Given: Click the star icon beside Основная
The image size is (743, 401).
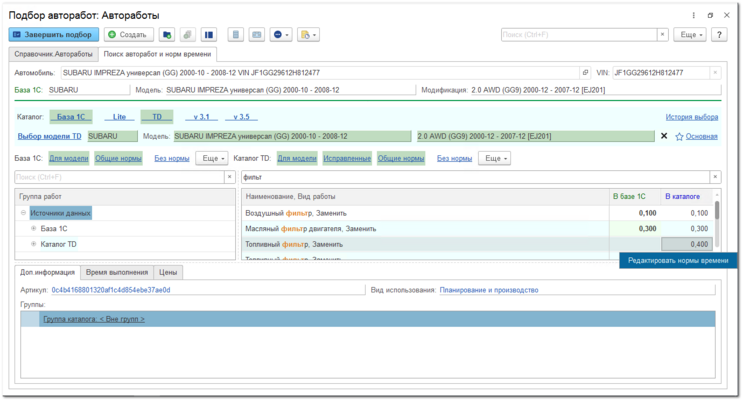Looking at the screenshot, I should pyautogui.click(x=679, y=137).
